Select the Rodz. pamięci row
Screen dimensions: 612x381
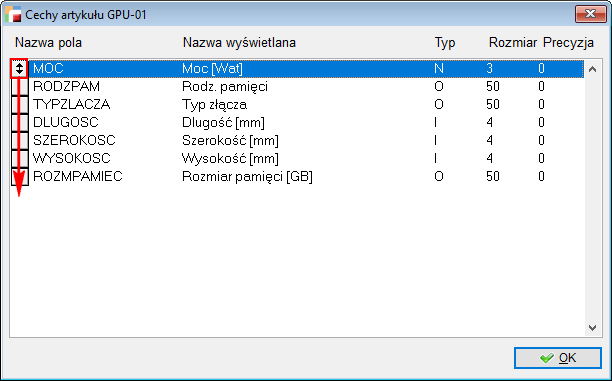306,87
